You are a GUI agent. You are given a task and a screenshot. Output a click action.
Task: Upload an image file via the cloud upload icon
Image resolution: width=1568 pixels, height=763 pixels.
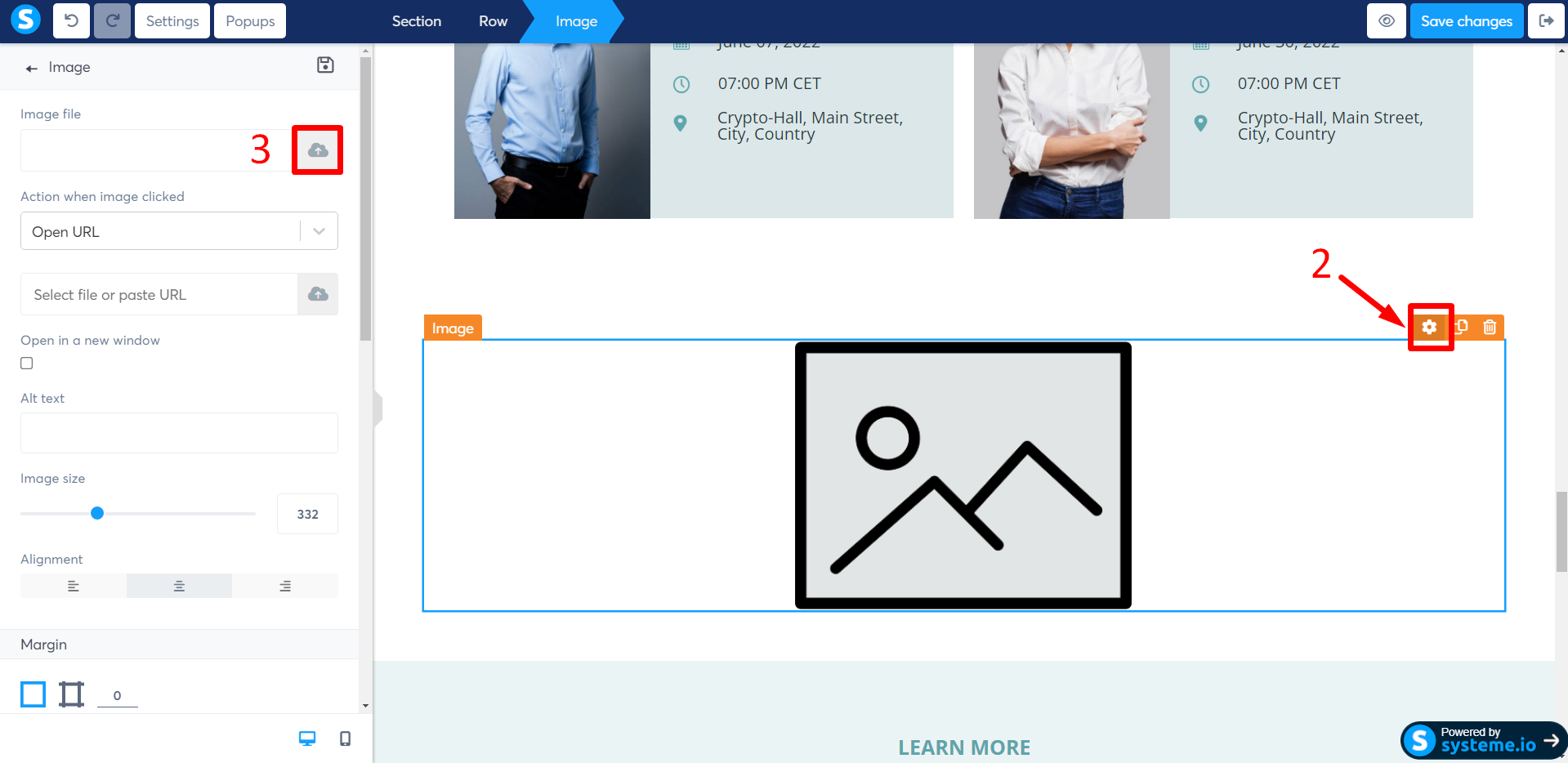[317, 149]
